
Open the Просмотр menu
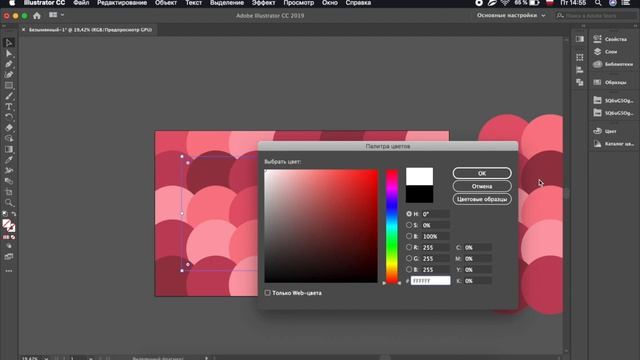click(298, 3)
